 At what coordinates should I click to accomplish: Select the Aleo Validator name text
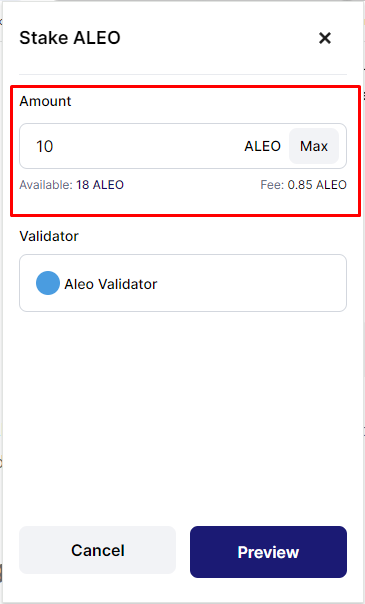[x=111, y=284]
